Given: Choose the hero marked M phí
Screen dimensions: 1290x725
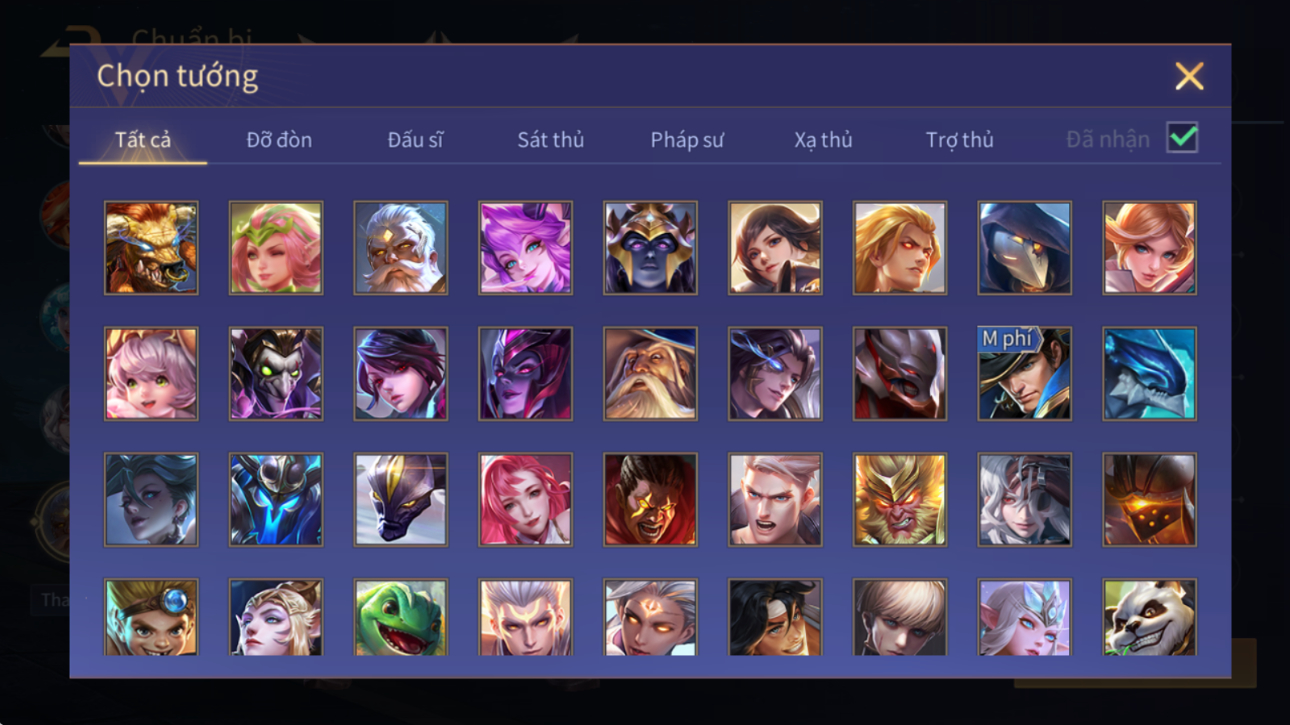Looking at the screenshot, I should point(1024,374).
